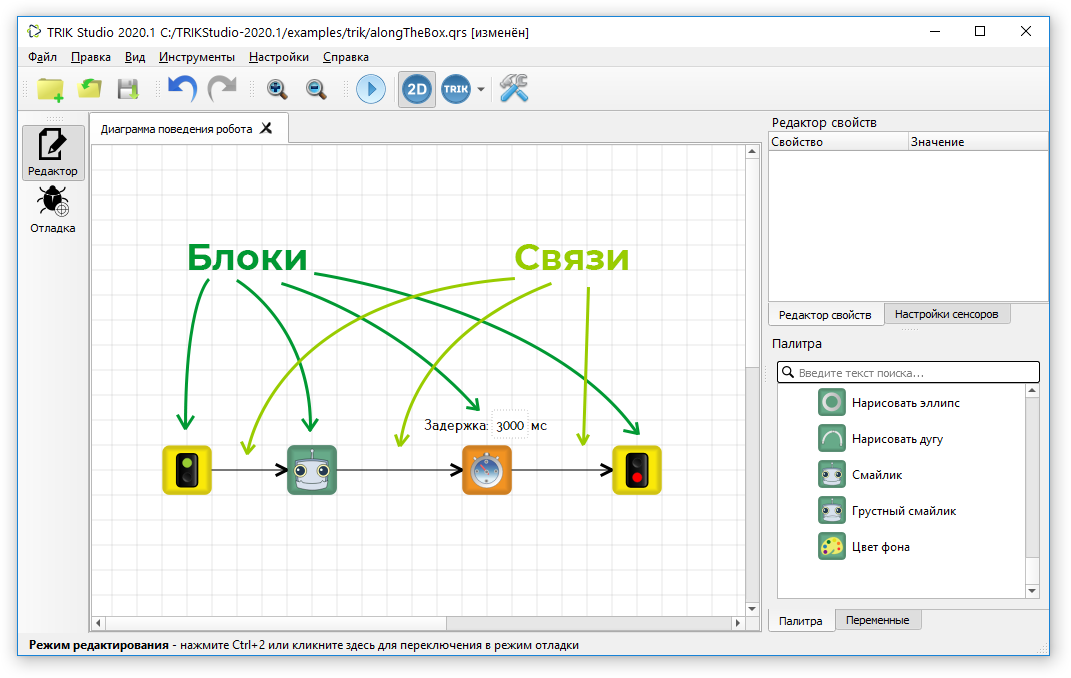The image size is (1071, 678).
Task: Open an existing project from toolbar
Action: coord(89,89)
